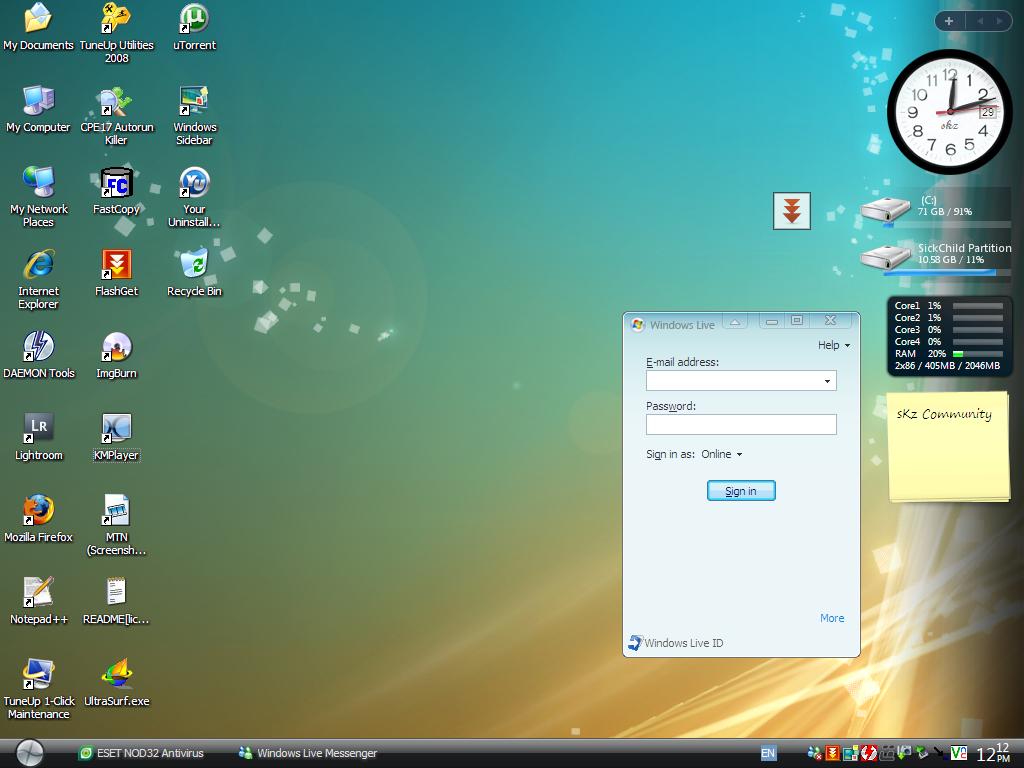Open the Start orb button

pyautogui.click(x=29, y=753)
